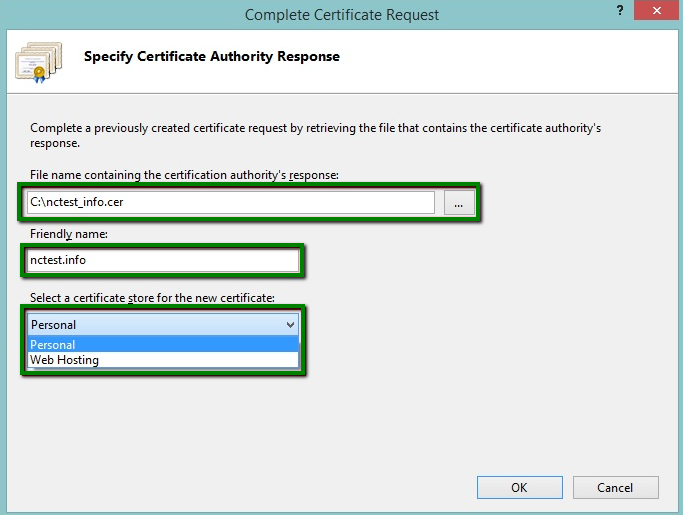Choose Web Hosting certificate store option
The height and width of the screenshot is (515, 683).
163,360
